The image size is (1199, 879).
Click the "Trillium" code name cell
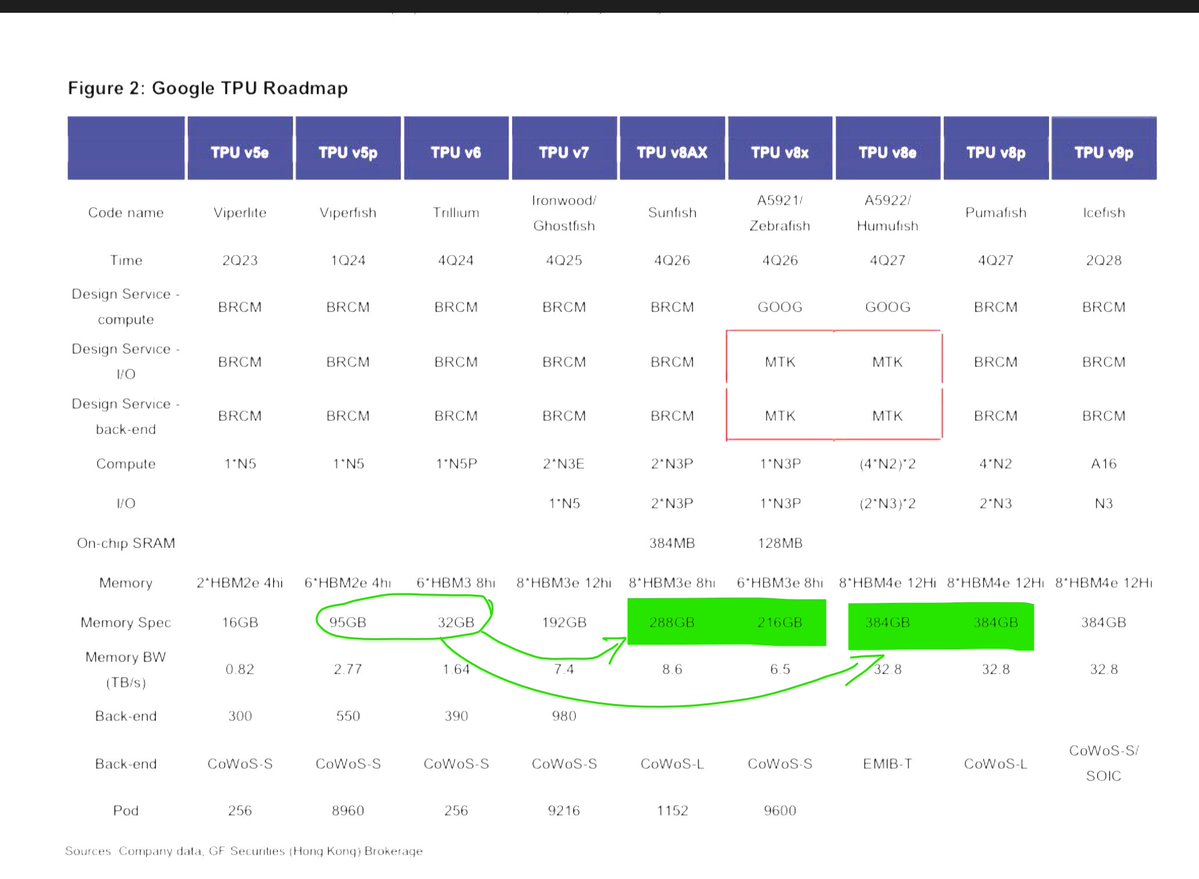point(456,212)
